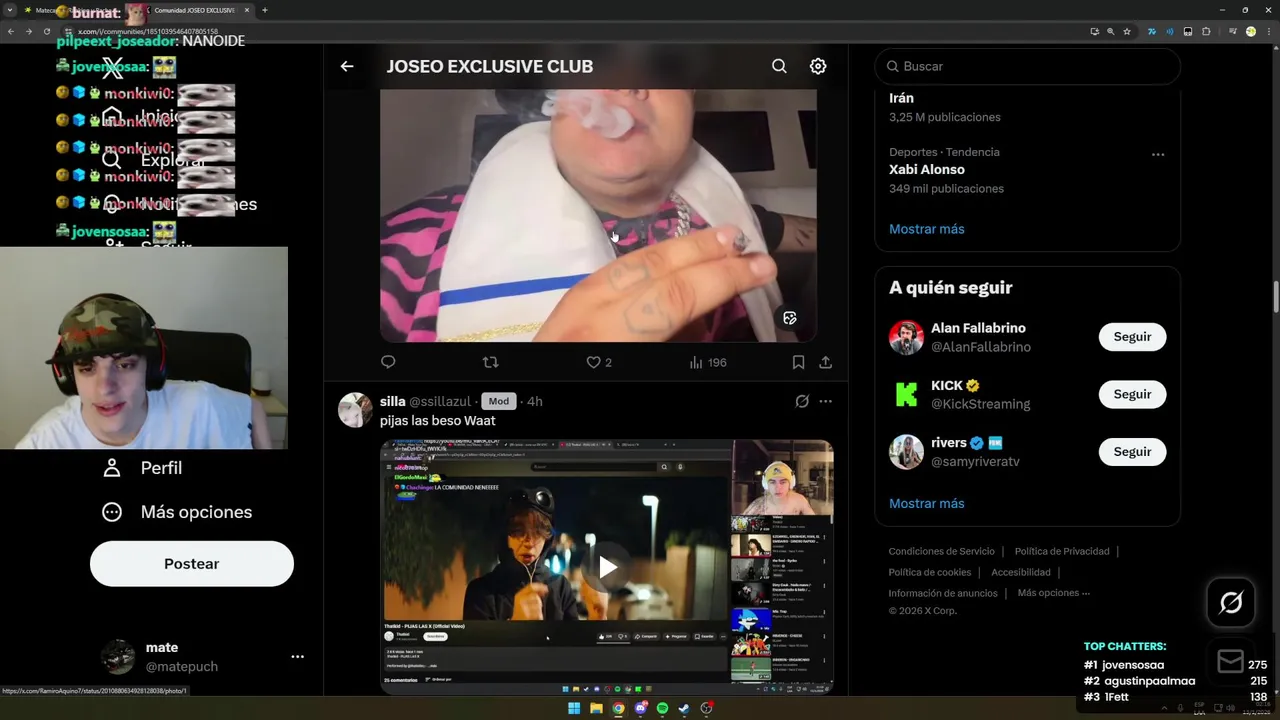Reply to the smoking video post
1280x720 pixels.
click(388, 362)
